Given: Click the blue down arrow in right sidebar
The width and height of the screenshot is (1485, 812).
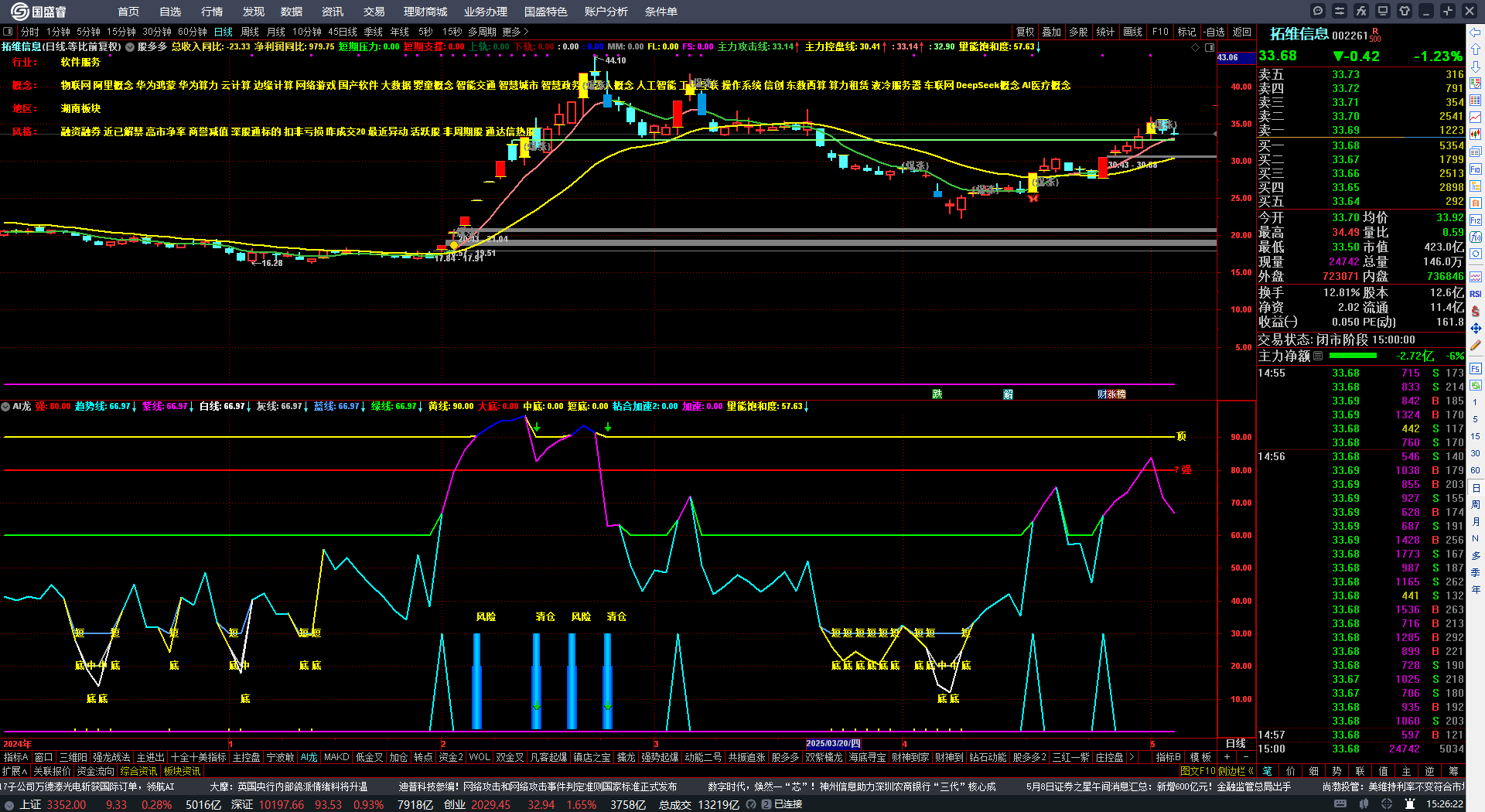Looking at the screenshot, I should (x=1476, y=67).
